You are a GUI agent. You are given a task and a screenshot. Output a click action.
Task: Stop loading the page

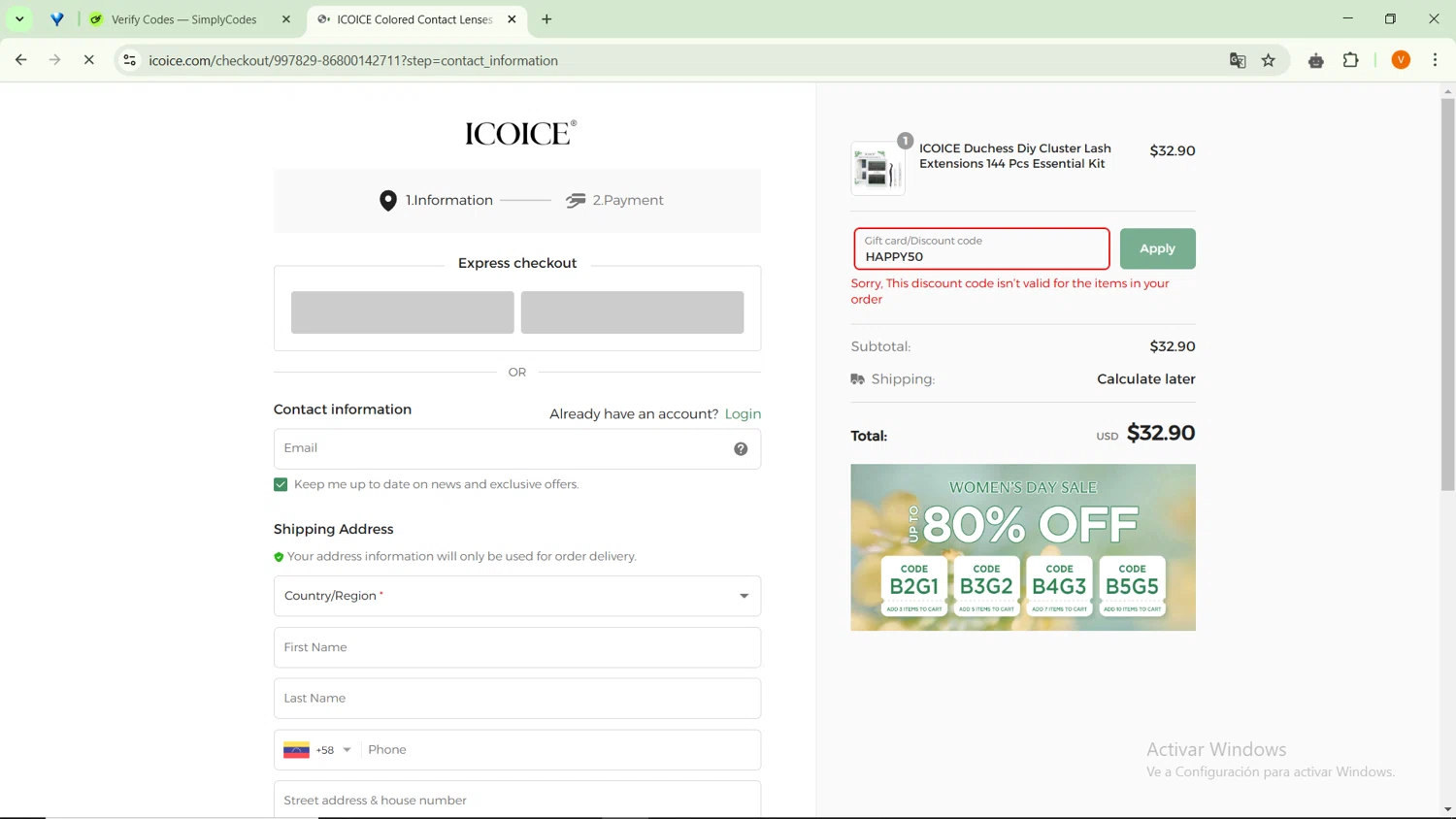[x=88, y=60]
